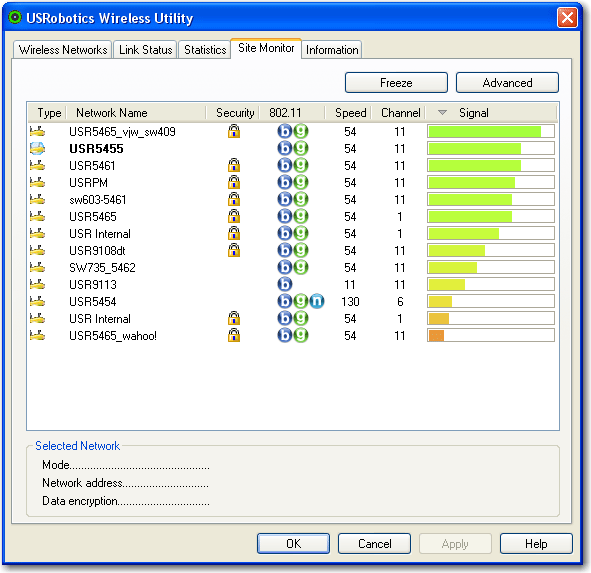Click the Selected Network group label
The image size is (591, 573).
click(77, 446)
